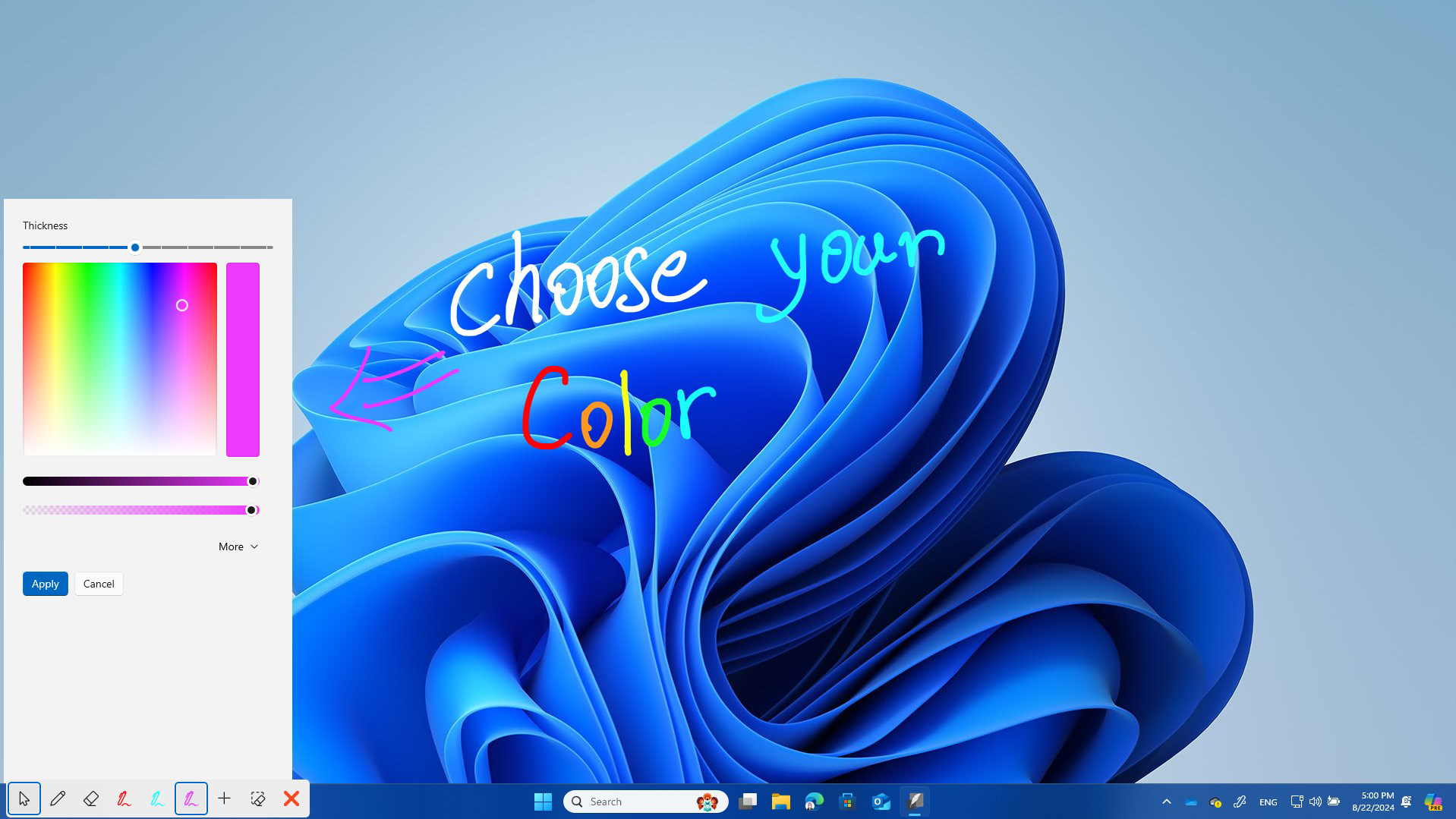Viewport: 1456px width, 819px height.
Task: Show hidden system tray icons
Action: pyautogui.click(x=1167, y=802)
